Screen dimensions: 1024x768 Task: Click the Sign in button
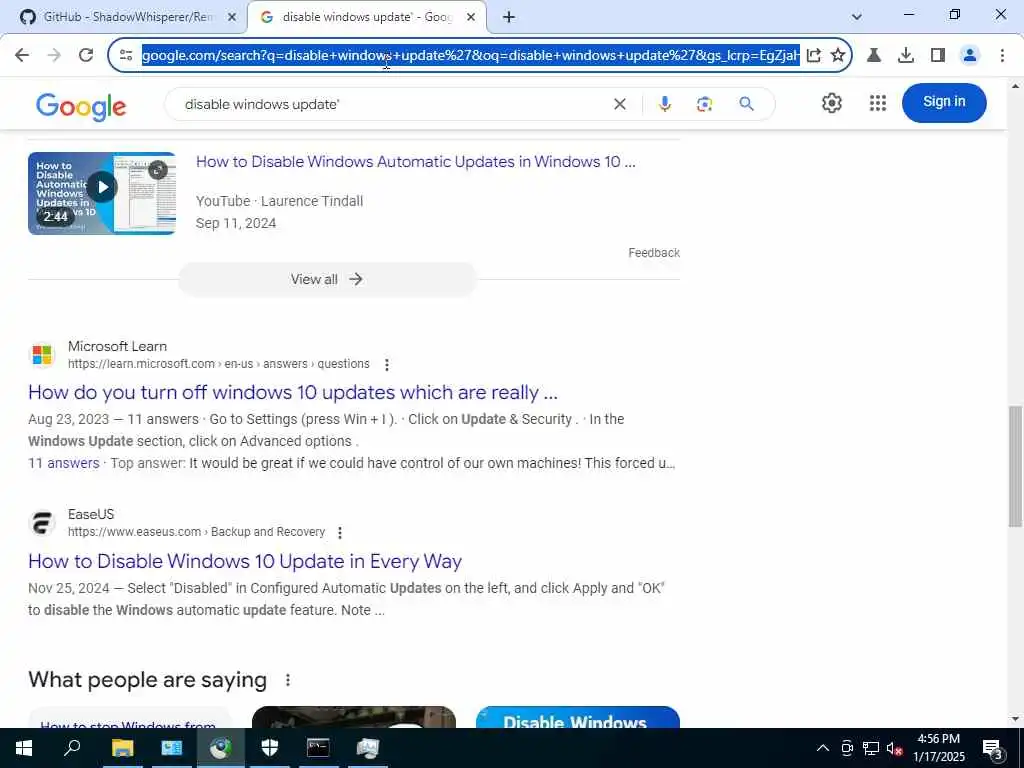tap(944, 103)
